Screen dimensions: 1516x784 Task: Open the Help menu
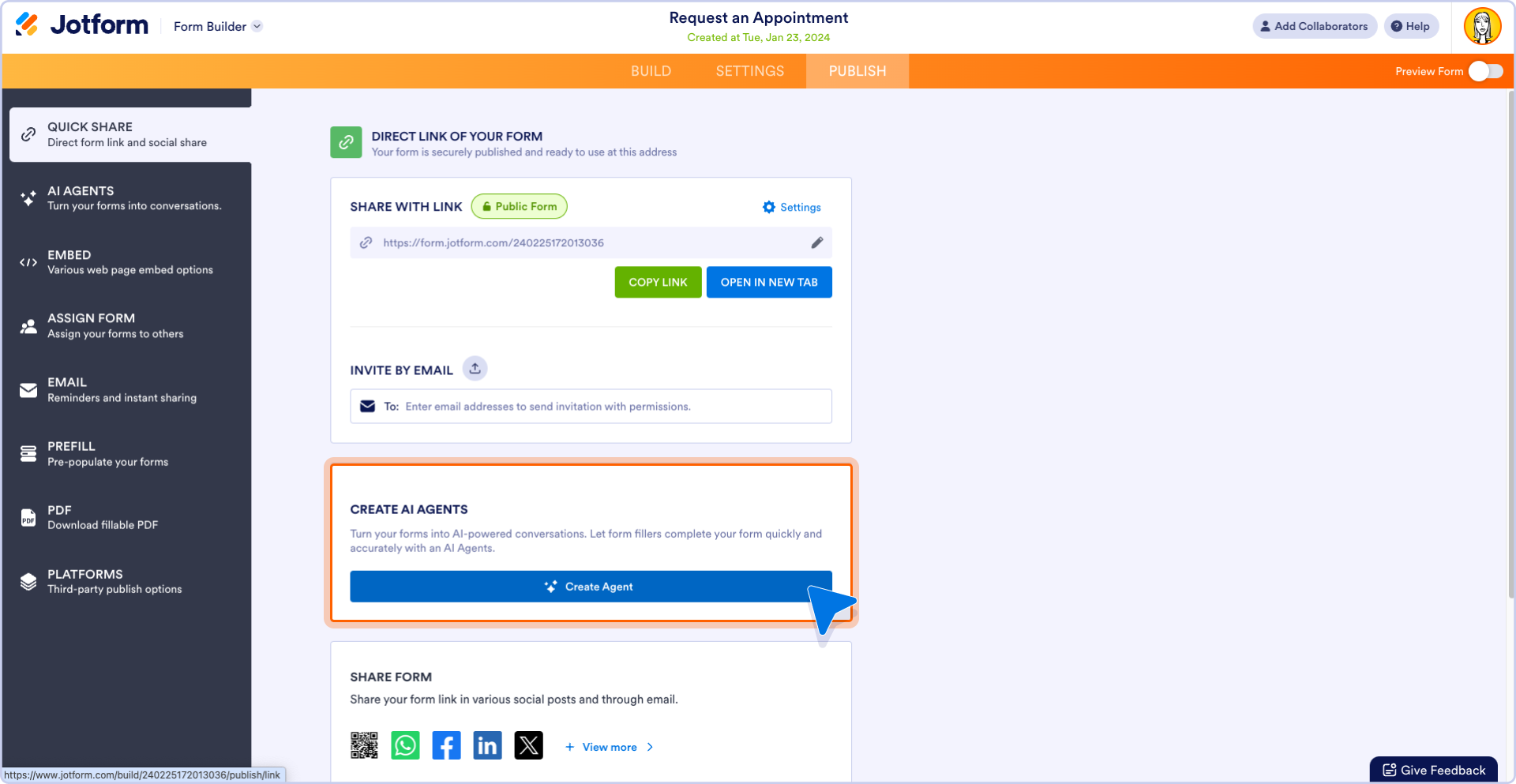pos(1411,26)
